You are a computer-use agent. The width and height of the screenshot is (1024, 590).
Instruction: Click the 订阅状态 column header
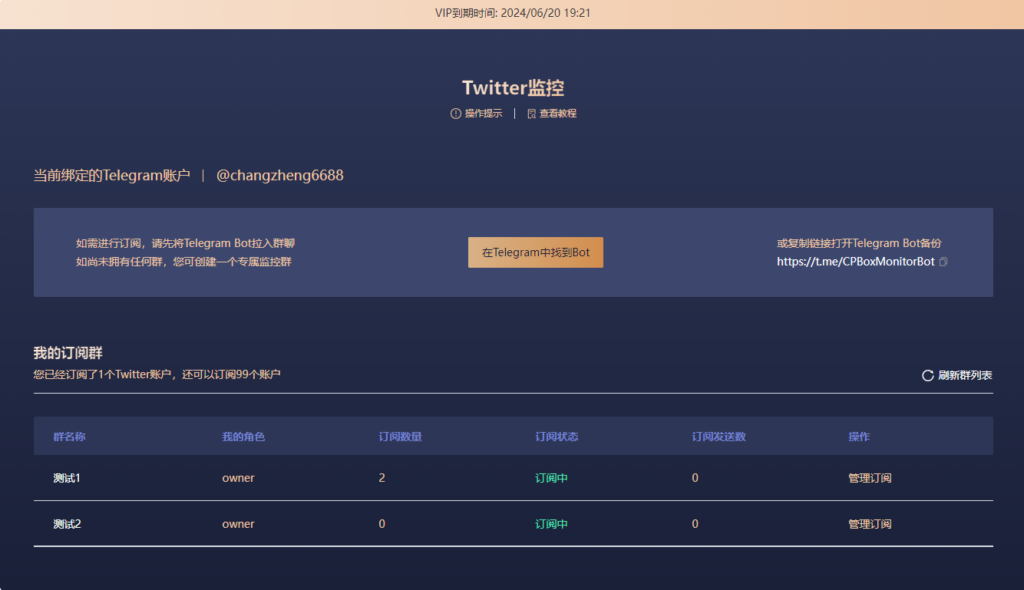coord(556,436)
